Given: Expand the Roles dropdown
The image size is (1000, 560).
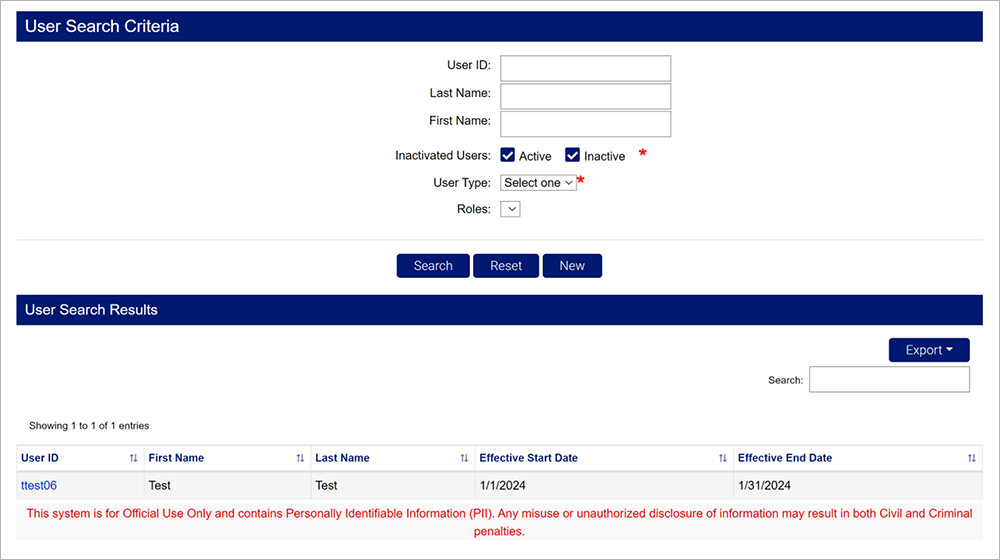Looking at the screenshot, I should (510, 209).
